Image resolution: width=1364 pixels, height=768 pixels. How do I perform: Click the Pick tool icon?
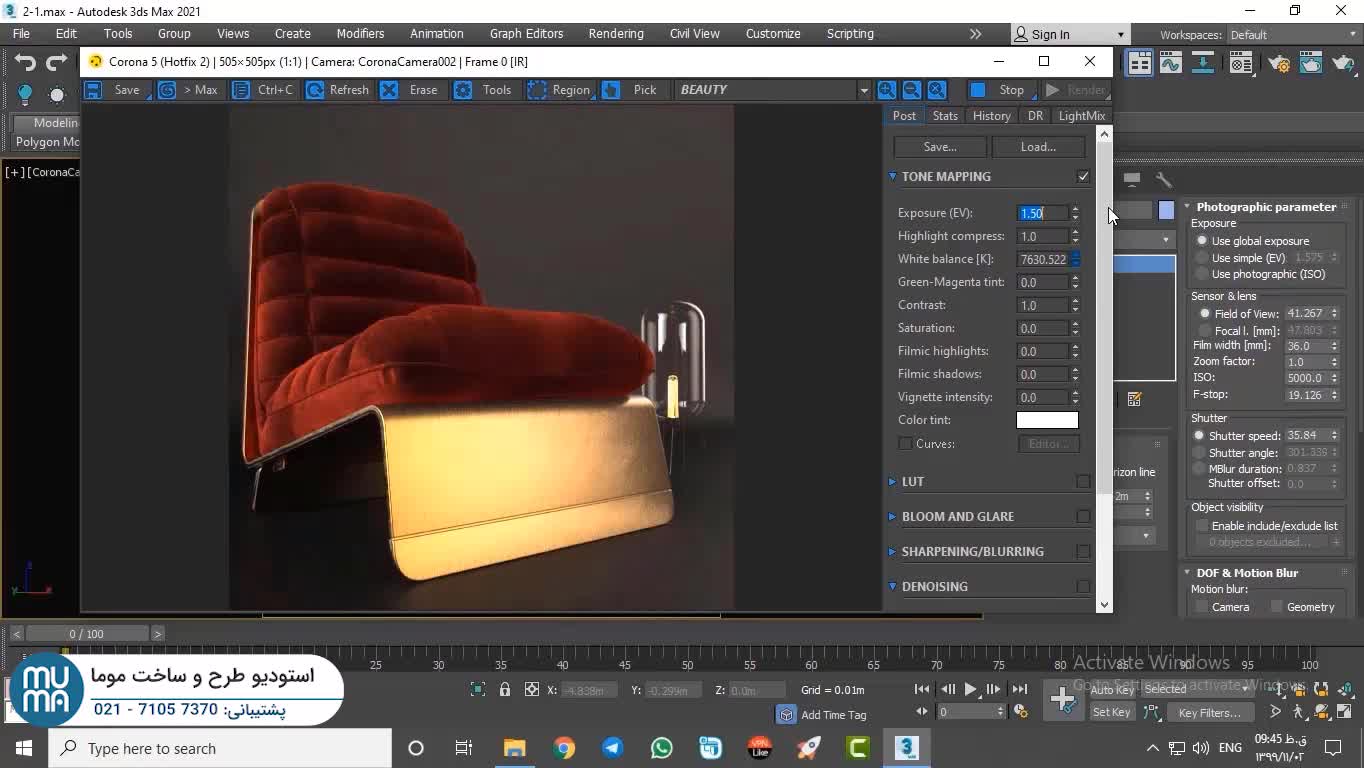[611, 90]
